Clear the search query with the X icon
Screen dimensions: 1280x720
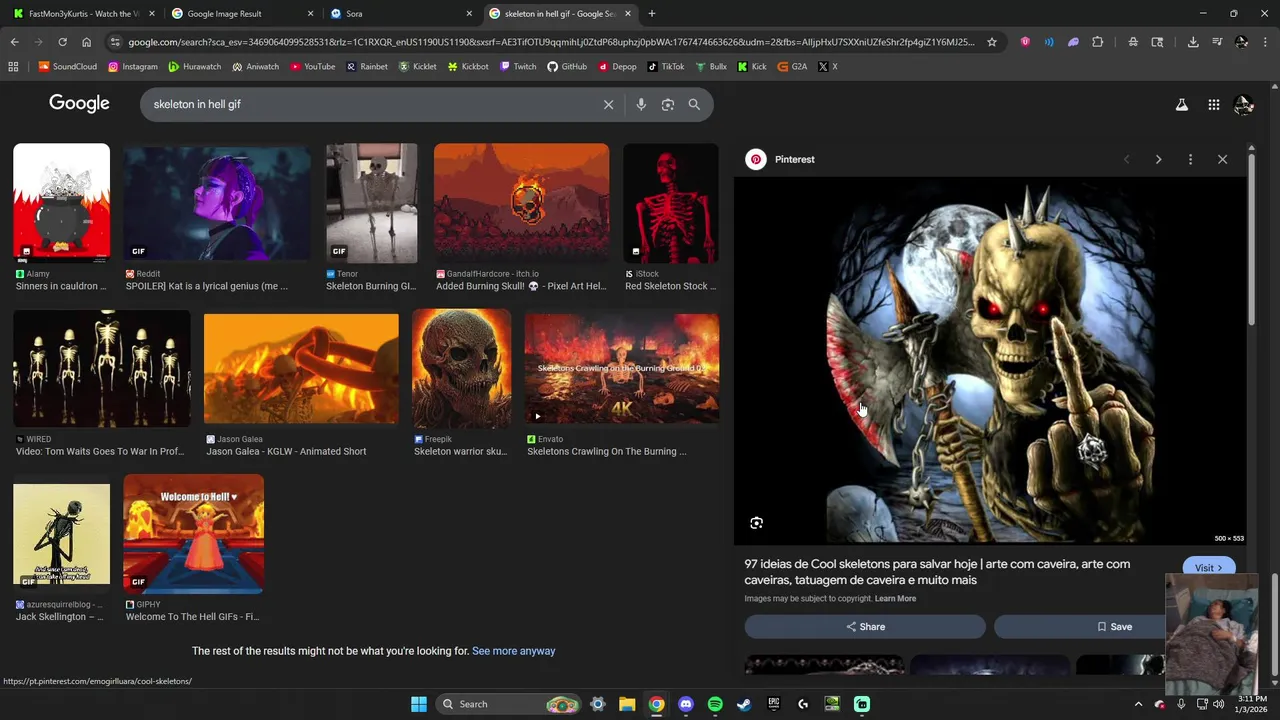pyautogui.click(x=608, y=104)
